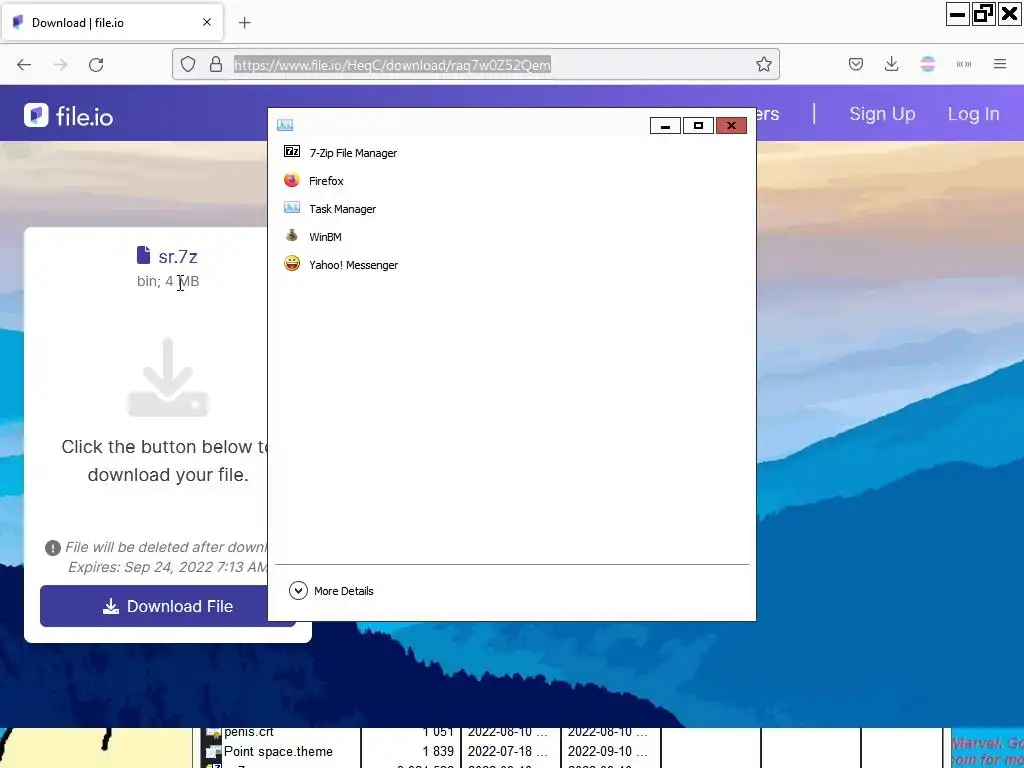Click the 1 839 size cell
This screenshot has height=768, width=1024.
[438, 751]
